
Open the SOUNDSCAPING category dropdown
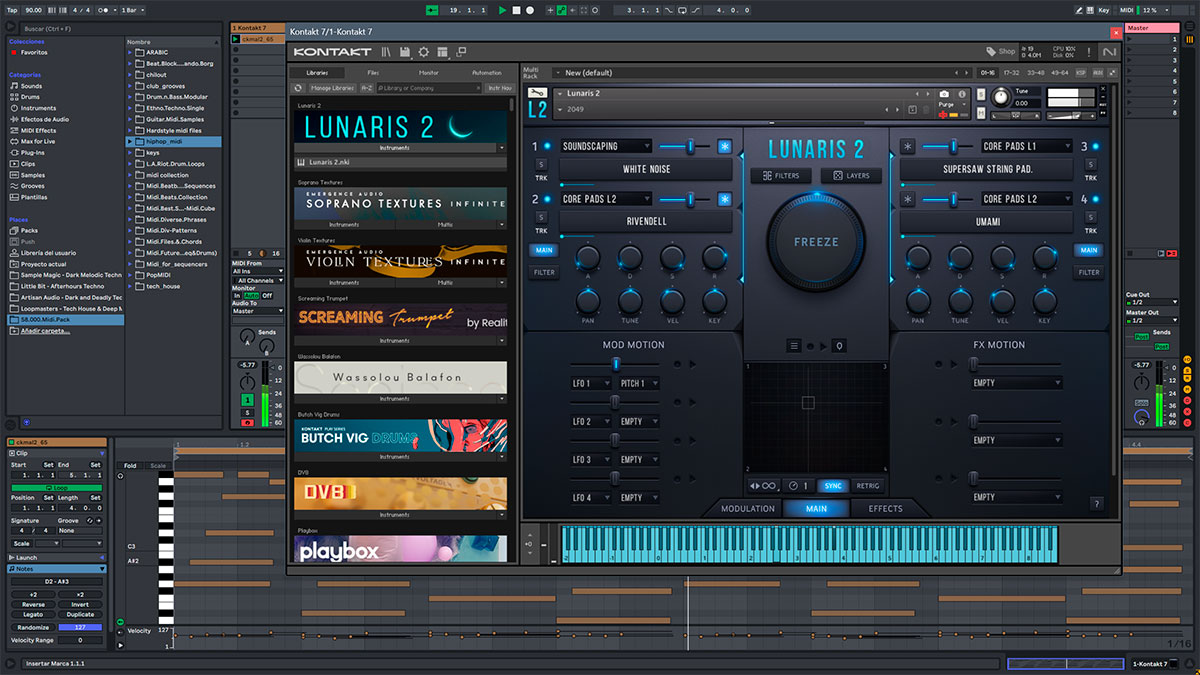tap(606, 146)
